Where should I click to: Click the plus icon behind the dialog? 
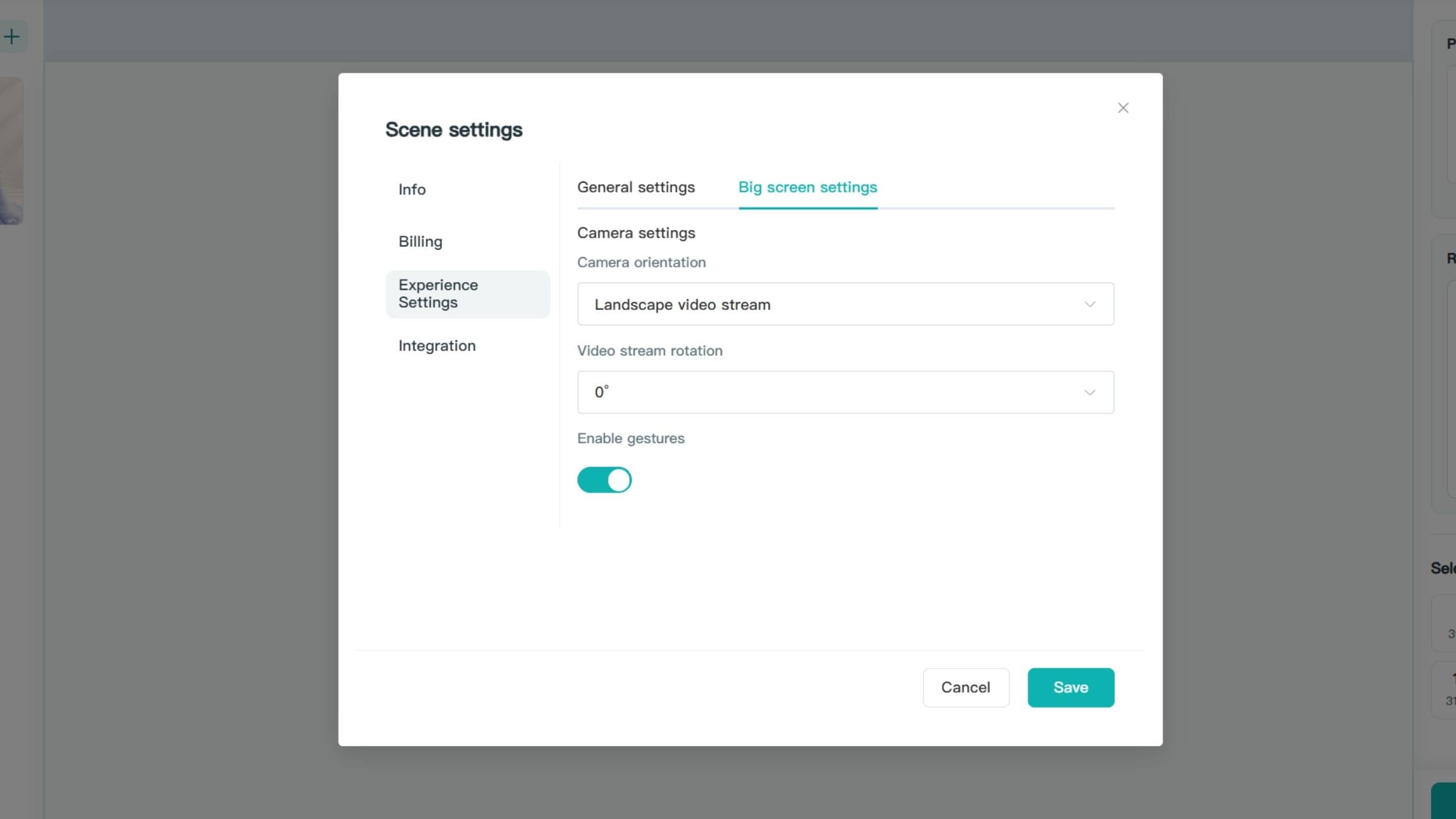[11, 37]
